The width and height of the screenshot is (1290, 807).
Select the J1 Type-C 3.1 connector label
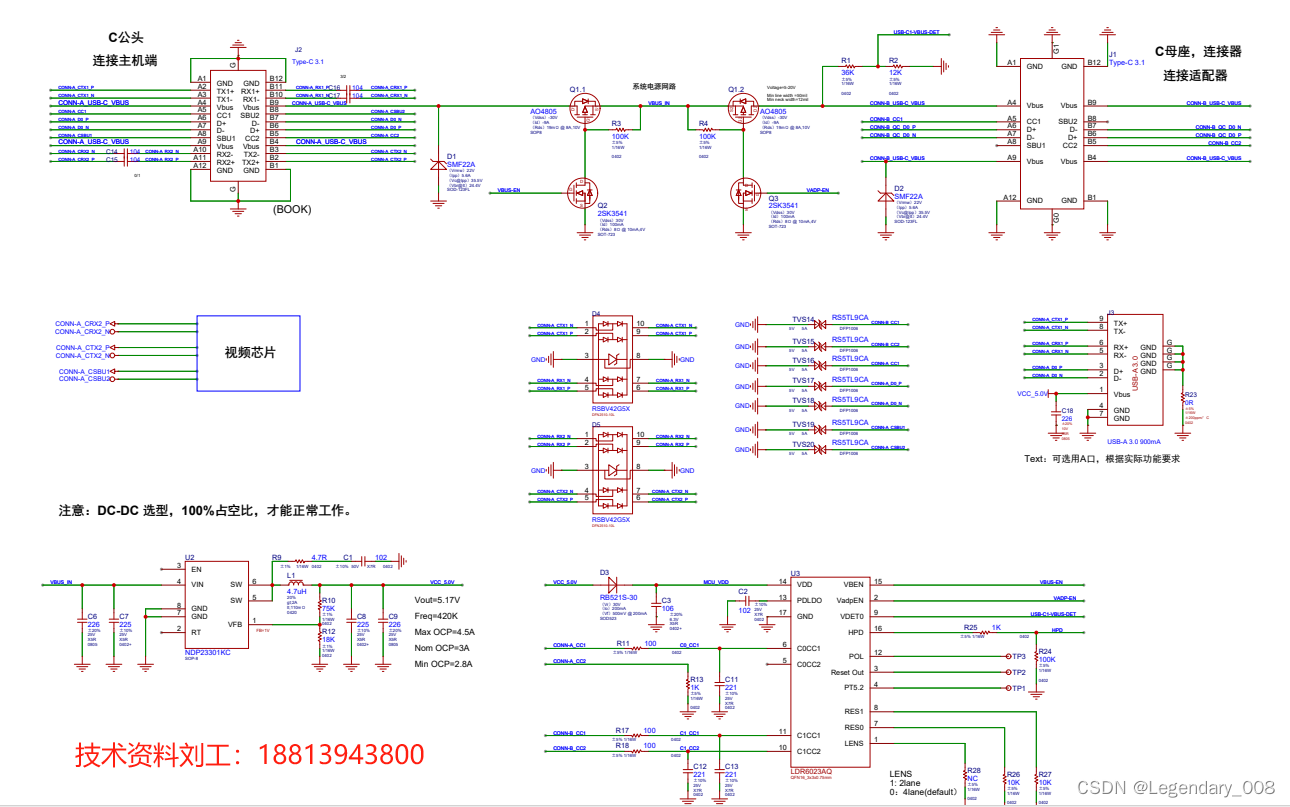(1126, 61)
